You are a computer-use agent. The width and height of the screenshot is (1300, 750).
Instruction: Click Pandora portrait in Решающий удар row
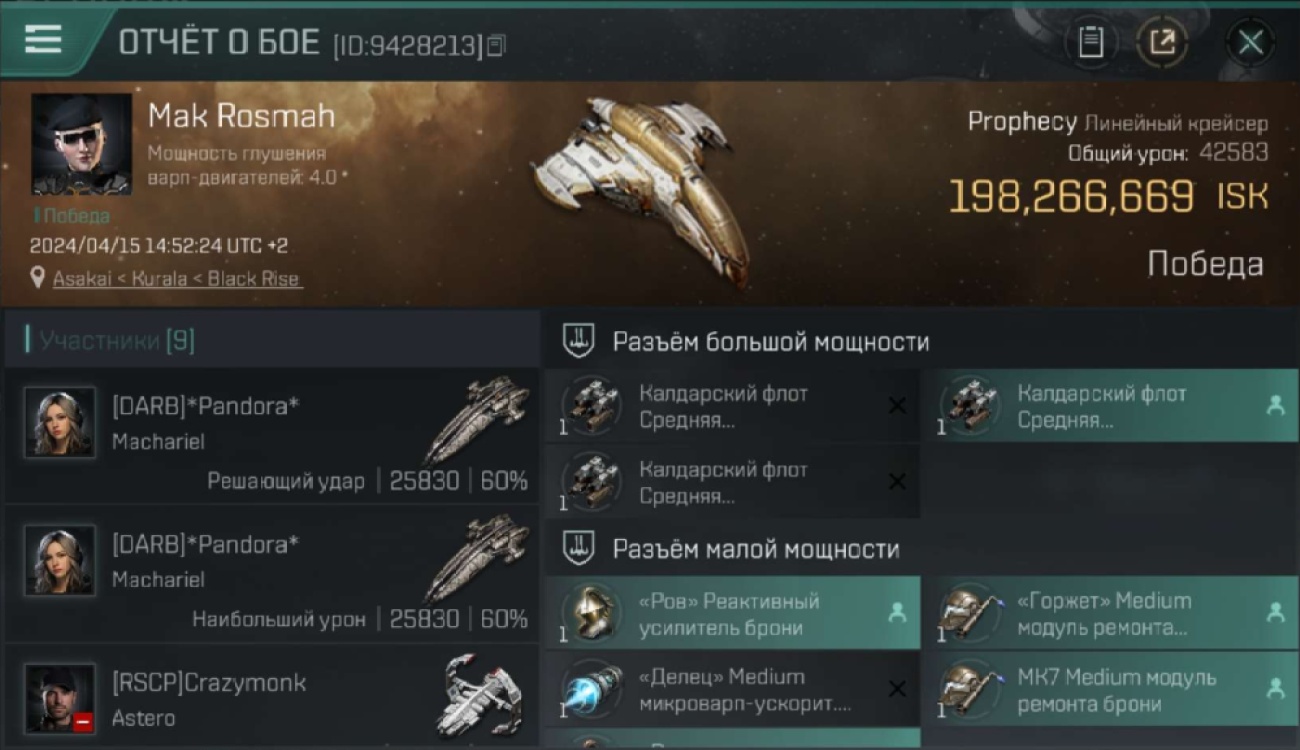click(60, 422)
